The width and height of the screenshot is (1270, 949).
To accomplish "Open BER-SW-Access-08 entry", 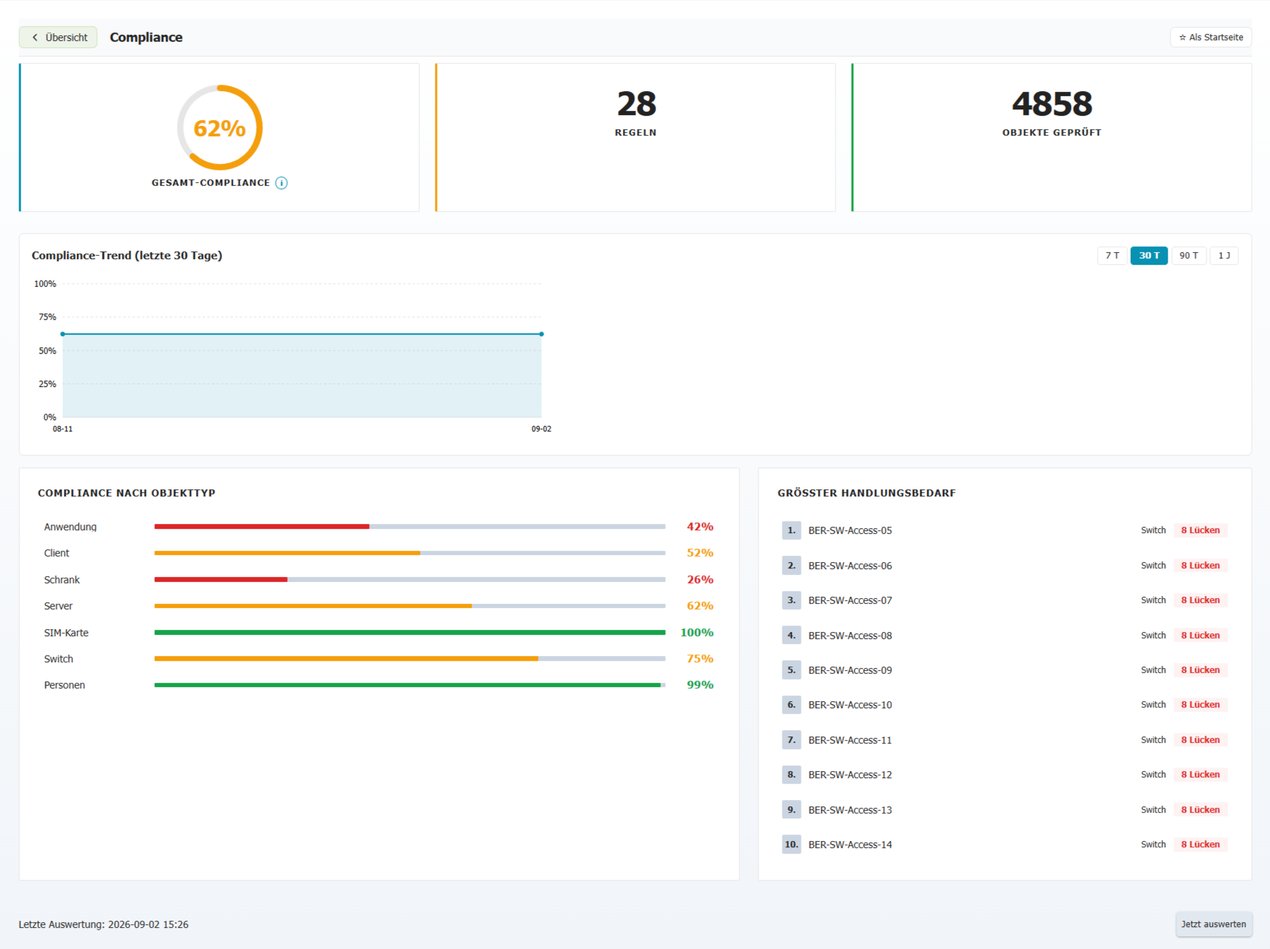I will coord(1004,635).
